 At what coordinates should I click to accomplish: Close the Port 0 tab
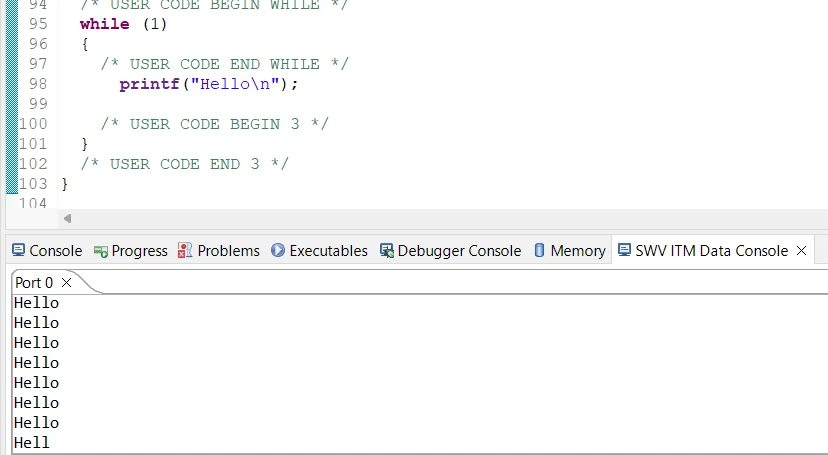pos(67,283)
